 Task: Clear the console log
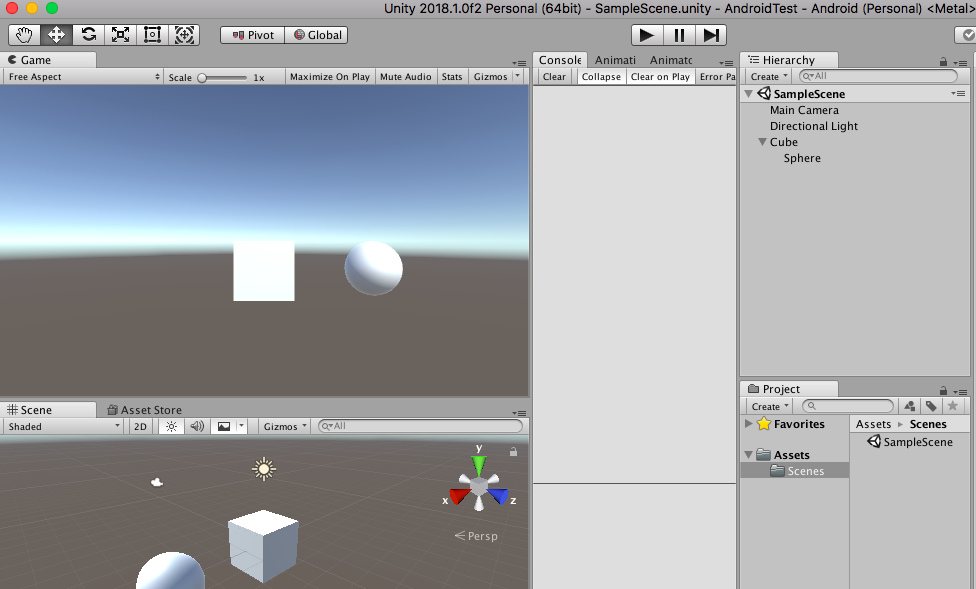point(554,77)
